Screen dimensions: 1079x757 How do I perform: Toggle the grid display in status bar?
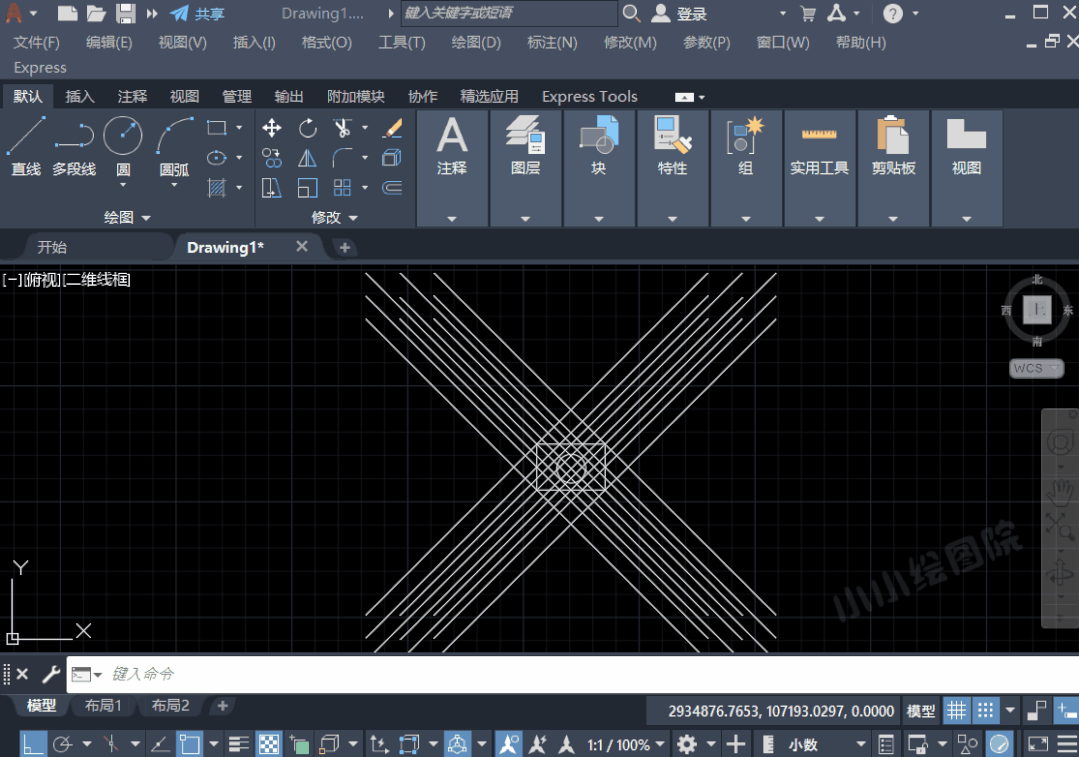point(957,711)
